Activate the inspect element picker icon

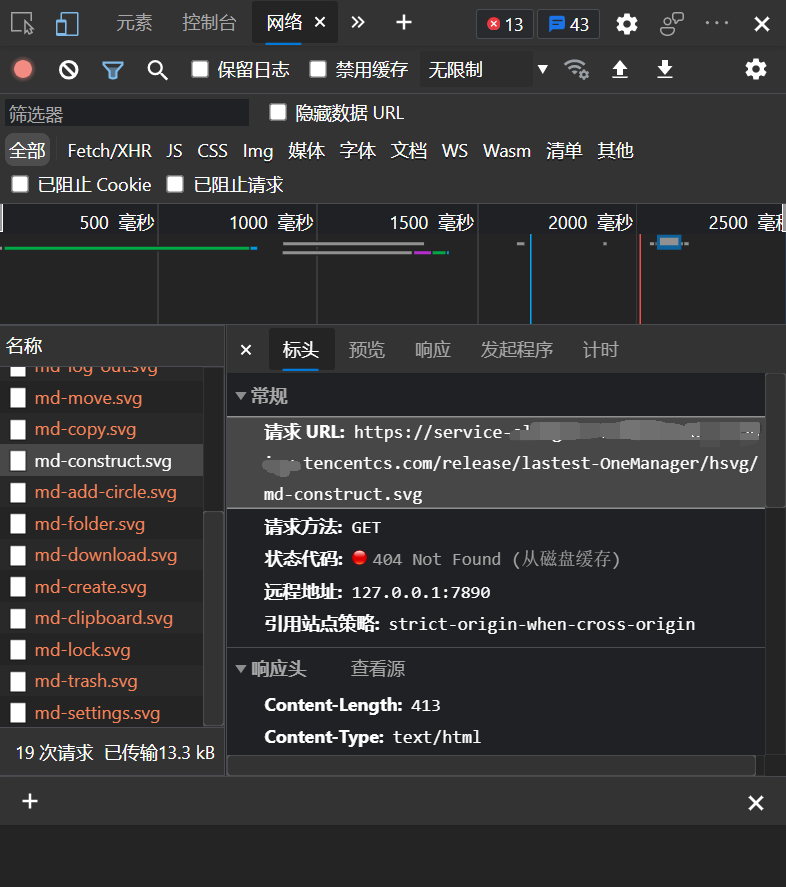pos(23,24)
